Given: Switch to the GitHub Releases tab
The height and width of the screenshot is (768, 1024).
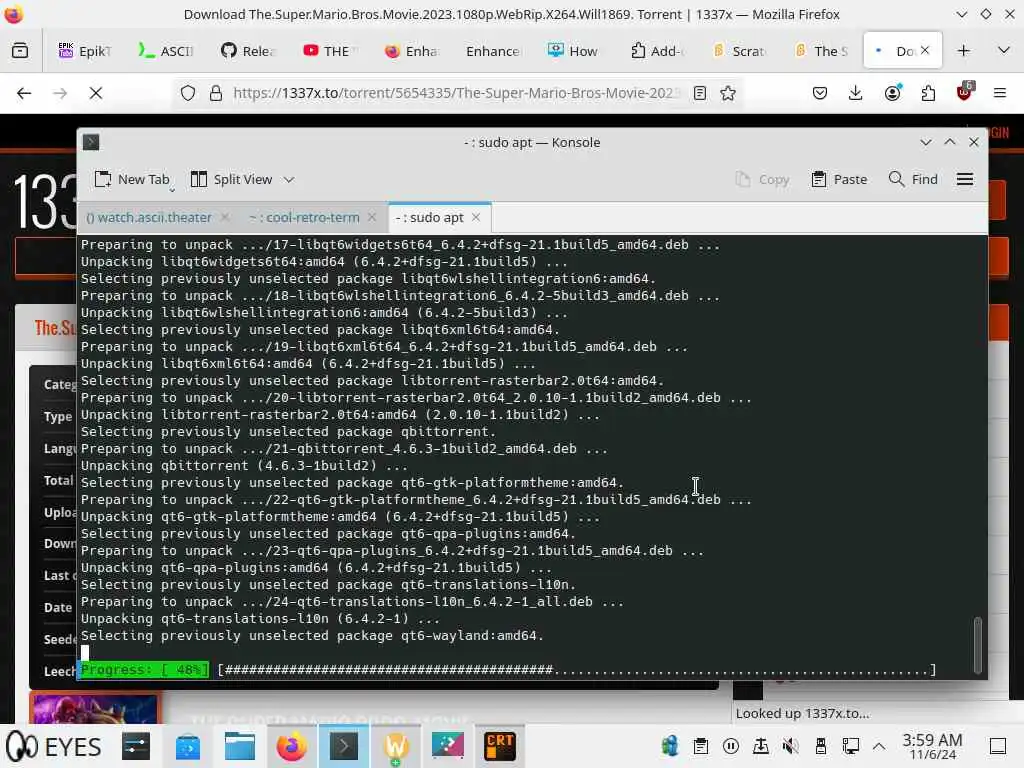Looking at the screenshot, I should pyautogui.click(x=248, y=50).
